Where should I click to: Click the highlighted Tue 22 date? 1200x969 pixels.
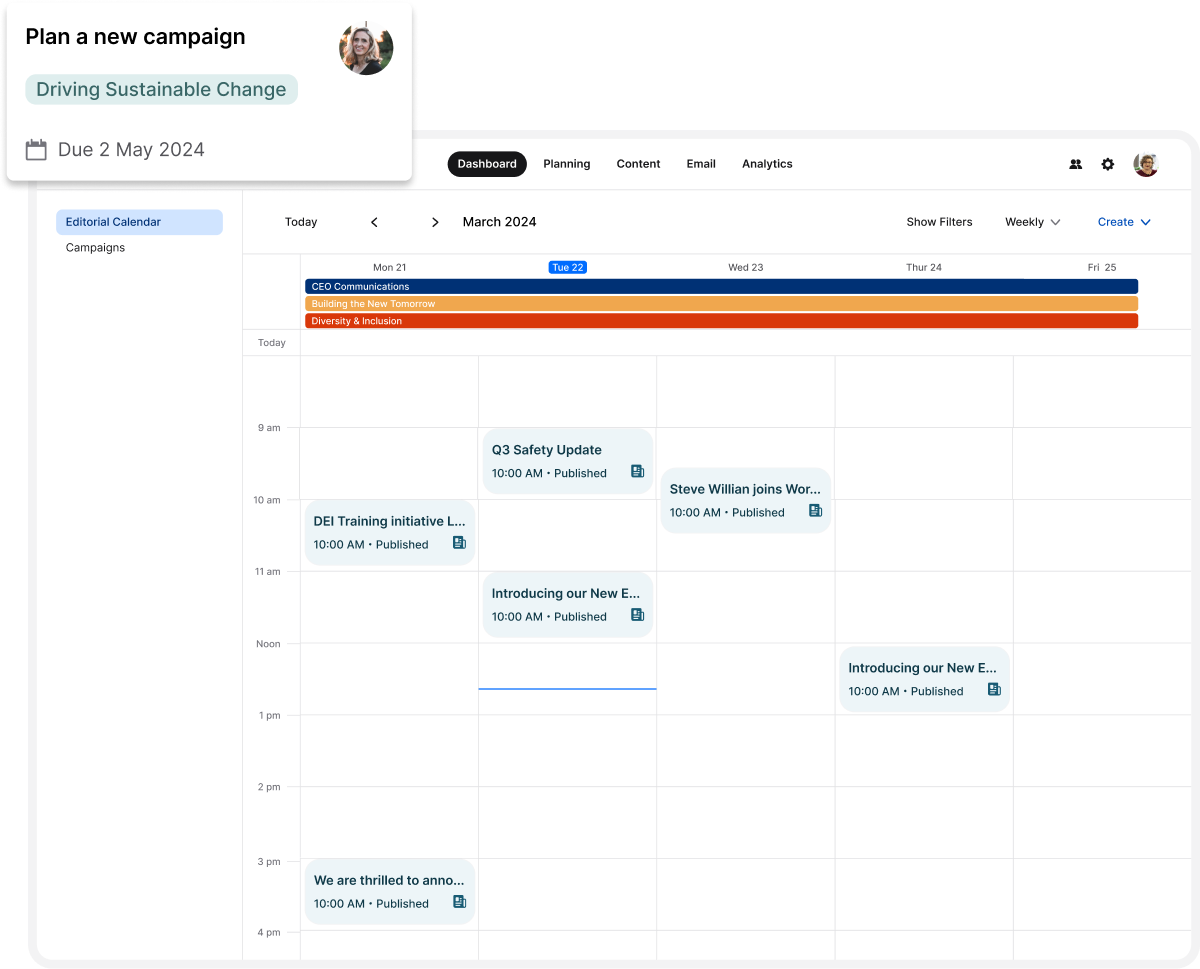[x=567, y=267]
